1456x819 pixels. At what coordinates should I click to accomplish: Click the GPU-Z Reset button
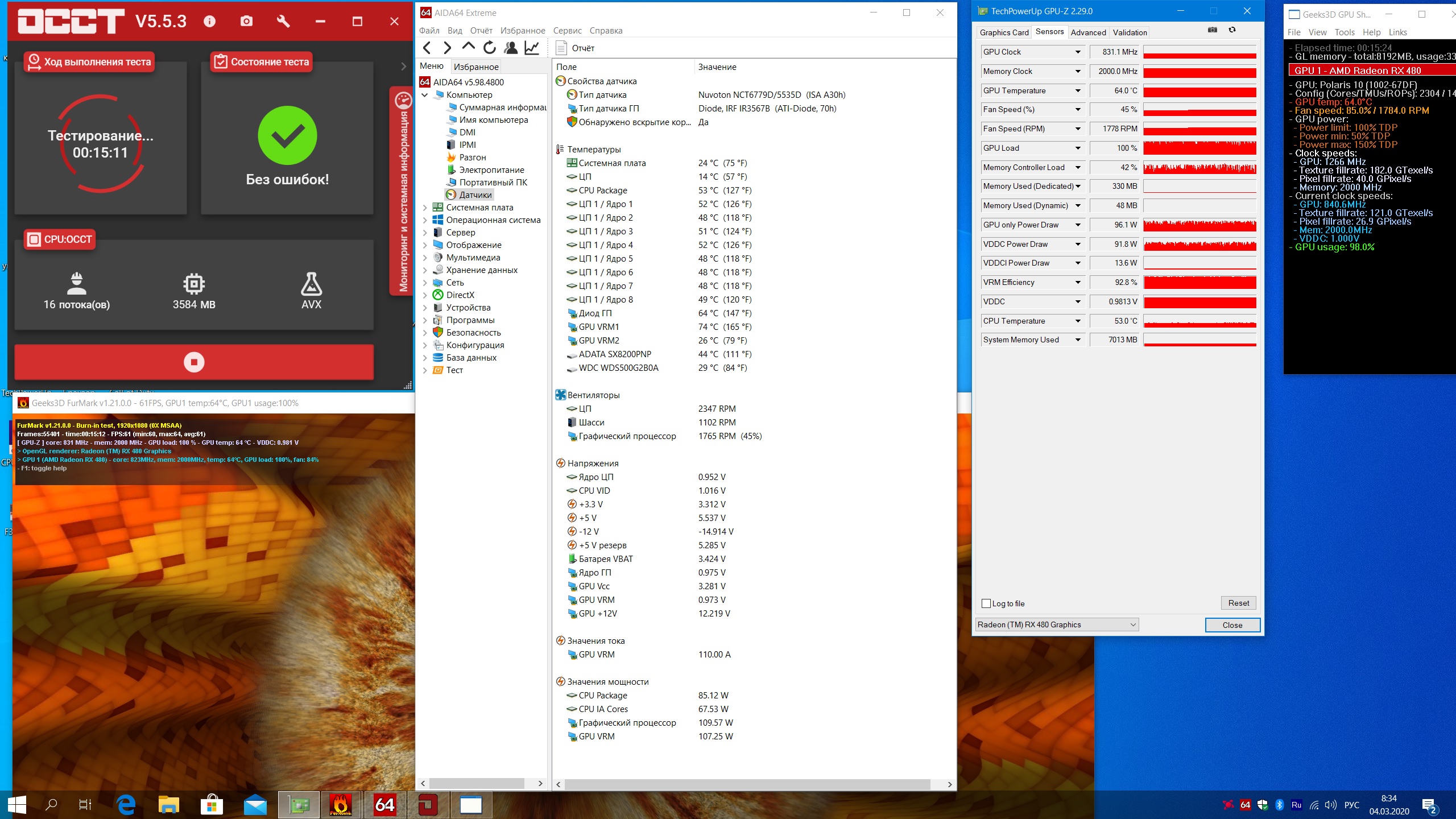point(1238,603)
